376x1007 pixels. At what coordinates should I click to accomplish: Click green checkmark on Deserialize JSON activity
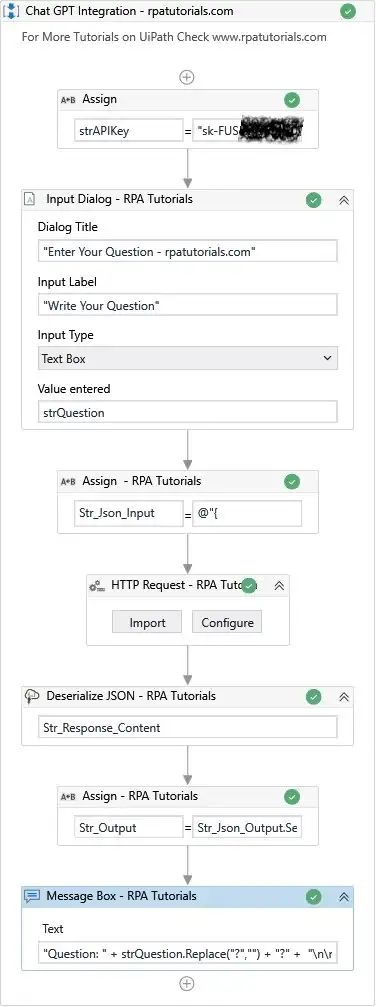click(x=313, y=697)
